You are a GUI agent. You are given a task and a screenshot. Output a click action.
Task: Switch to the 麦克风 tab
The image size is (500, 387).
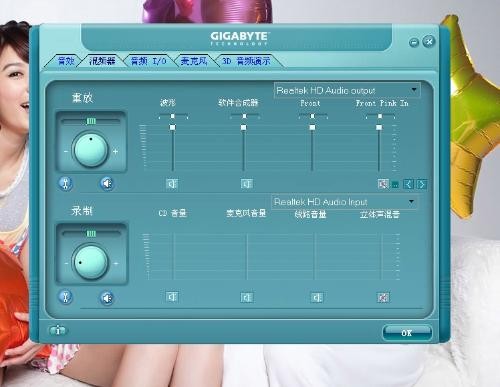194,61
